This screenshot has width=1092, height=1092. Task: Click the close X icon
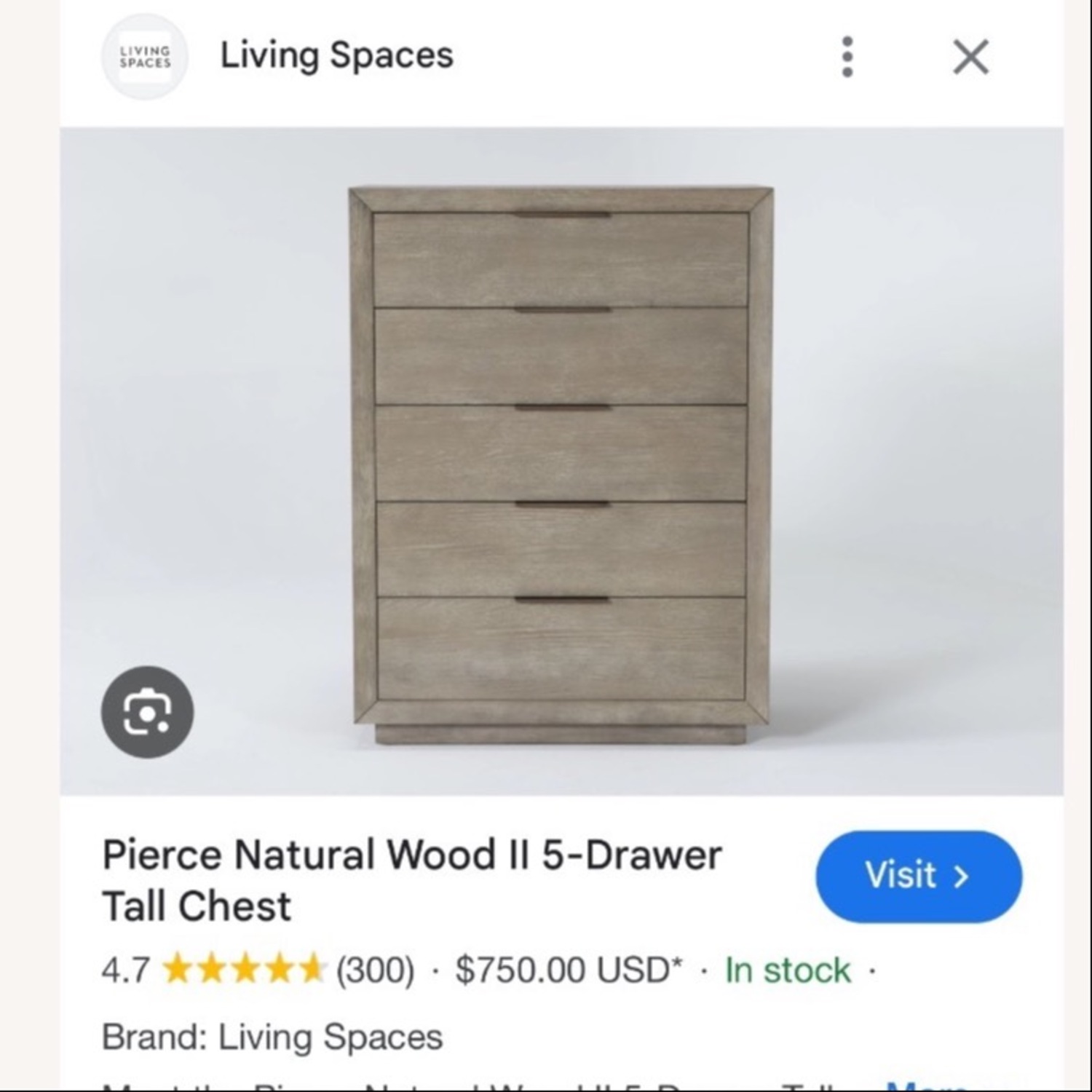[970, 58]
